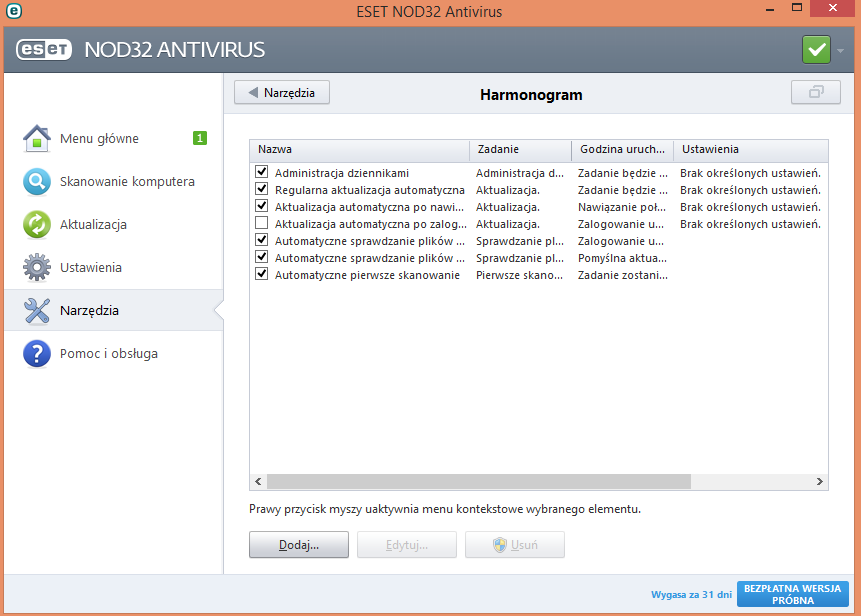The height and width of the screenshot is (616, 861).
Task: Toggle checkbox for Aktualizacja automatyczna po nawi...
Action: 262,206
